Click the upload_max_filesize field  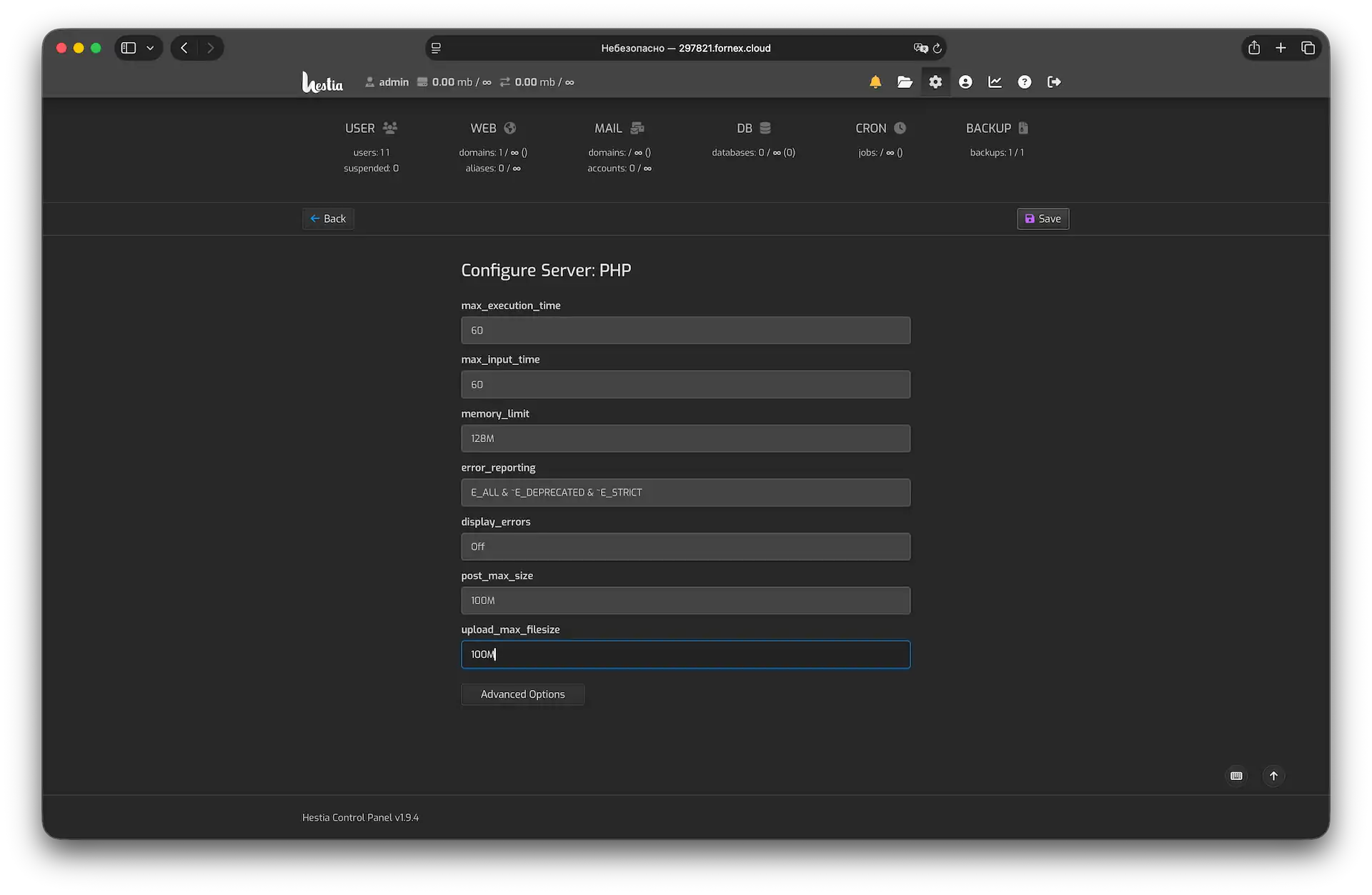pyautogui.click(x=685, y=654)
